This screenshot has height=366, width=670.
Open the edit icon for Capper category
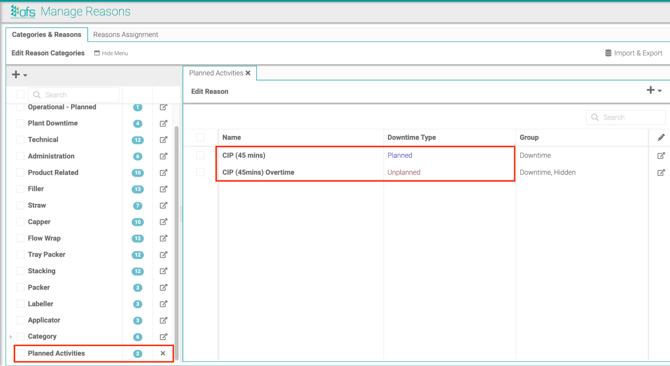pyautogui.click(x=163, y=222)
